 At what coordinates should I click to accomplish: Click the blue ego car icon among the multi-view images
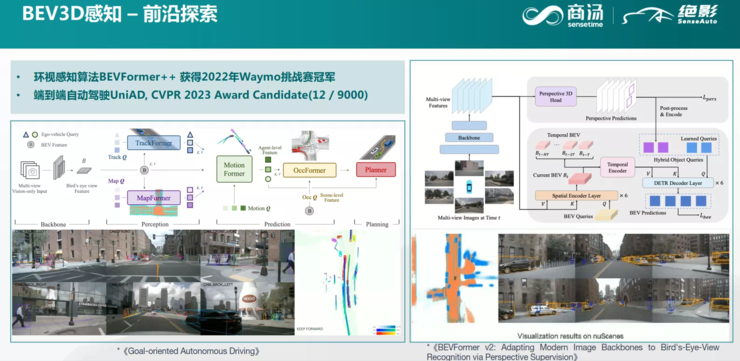[x=469, y=186]
